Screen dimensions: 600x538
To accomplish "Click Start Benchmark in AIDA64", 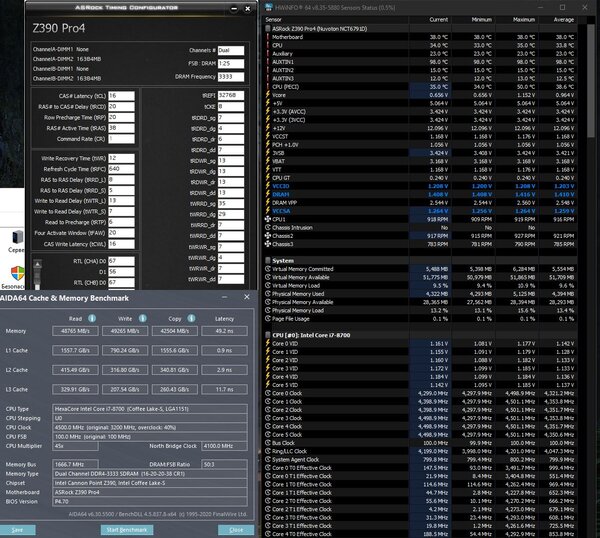I will click(x=127, y=530).
